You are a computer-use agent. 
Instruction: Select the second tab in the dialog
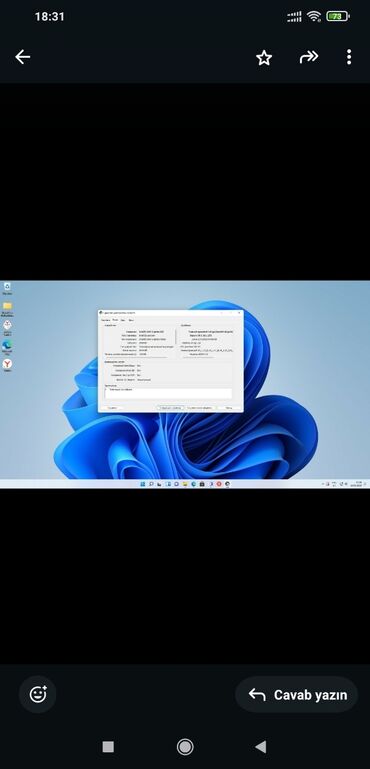(115, 320)
